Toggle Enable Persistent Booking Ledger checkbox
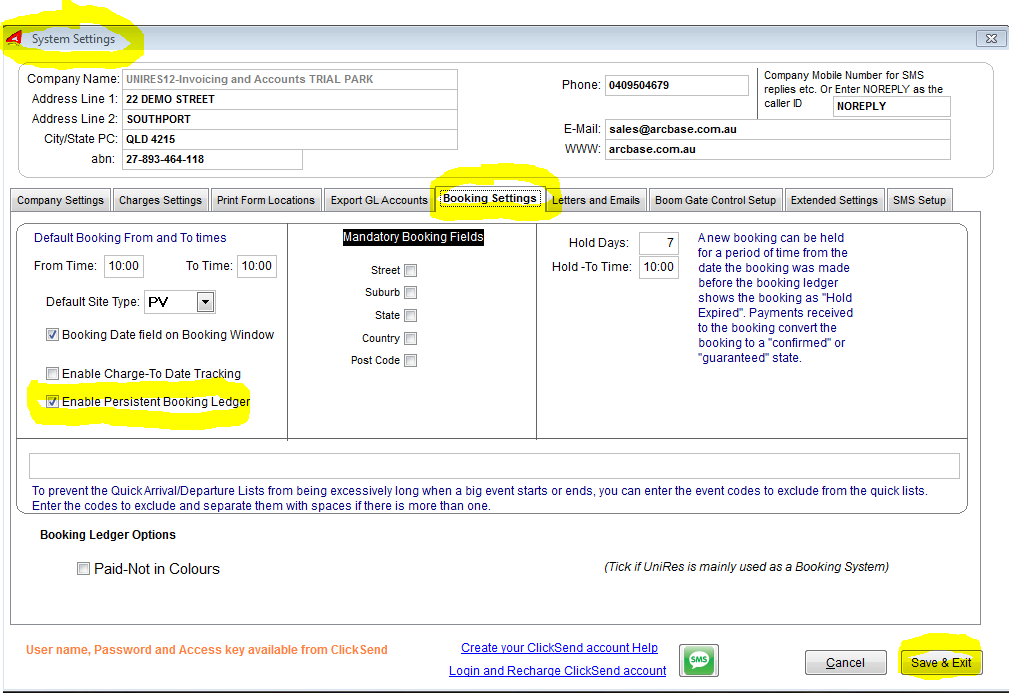1009x693 pixels. tap(52, 402)
